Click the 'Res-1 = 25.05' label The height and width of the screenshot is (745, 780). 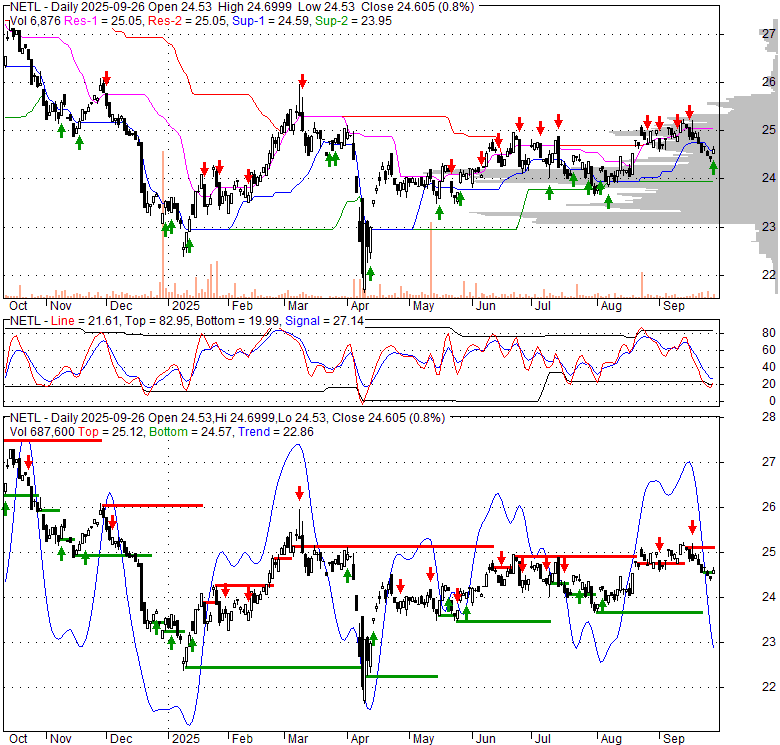(104, 21)
